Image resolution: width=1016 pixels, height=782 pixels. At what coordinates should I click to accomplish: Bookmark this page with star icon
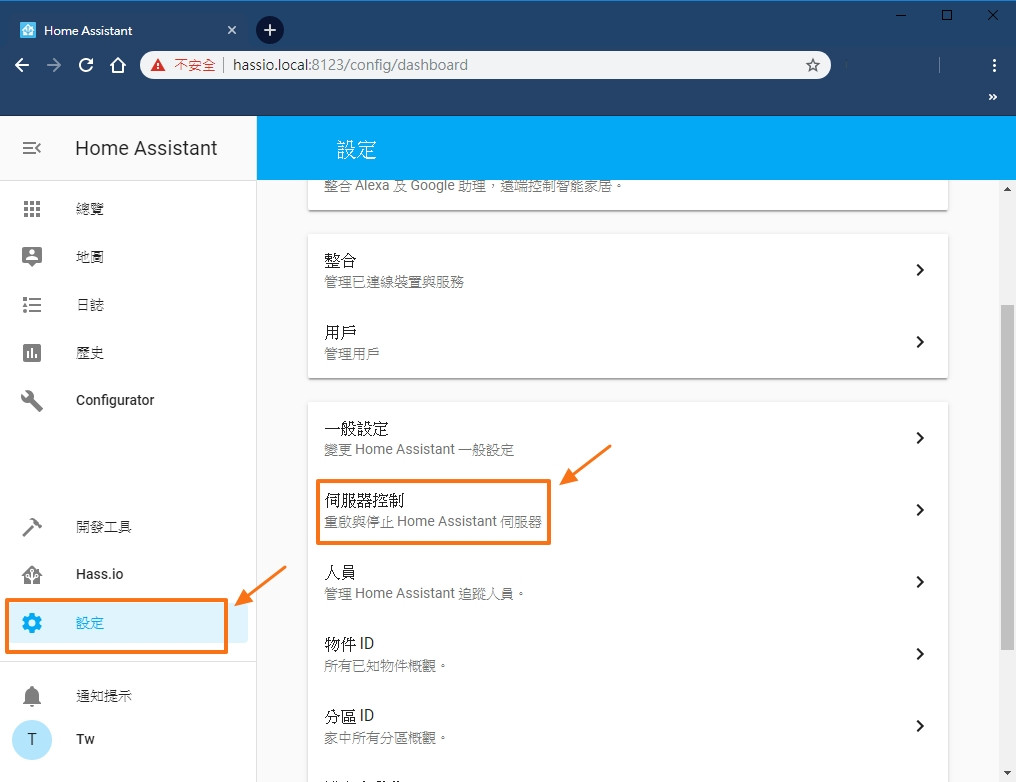(813, 65)
